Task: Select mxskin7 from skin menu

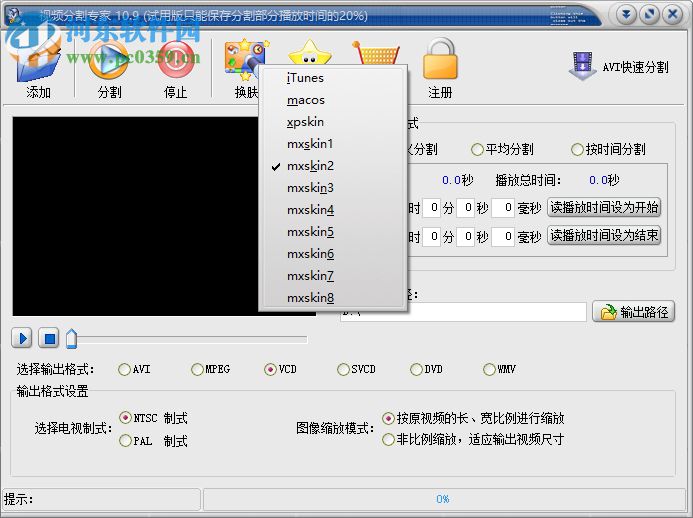Action: pos(332,276)
